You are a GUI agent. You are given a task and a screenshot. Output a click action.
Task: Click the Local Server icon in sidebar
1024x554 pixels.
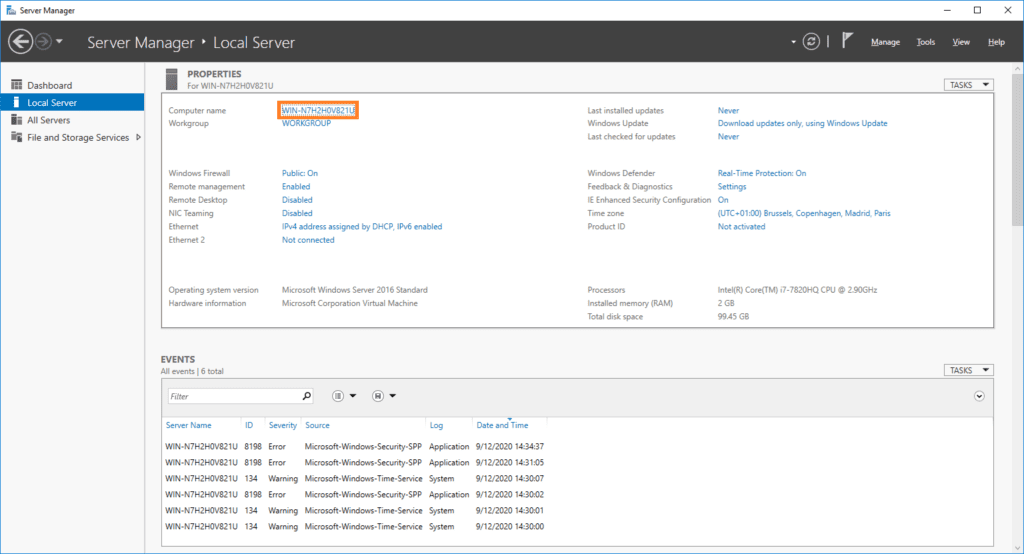click(16, 103)
